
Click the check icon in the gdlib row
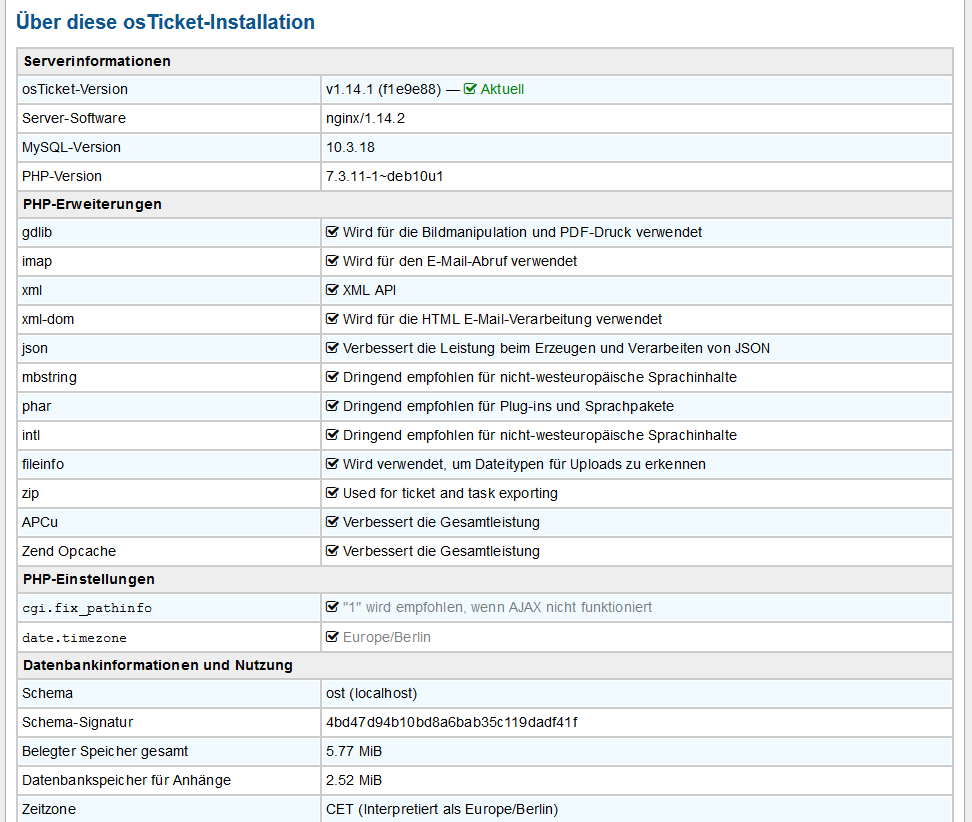point(332,232)
